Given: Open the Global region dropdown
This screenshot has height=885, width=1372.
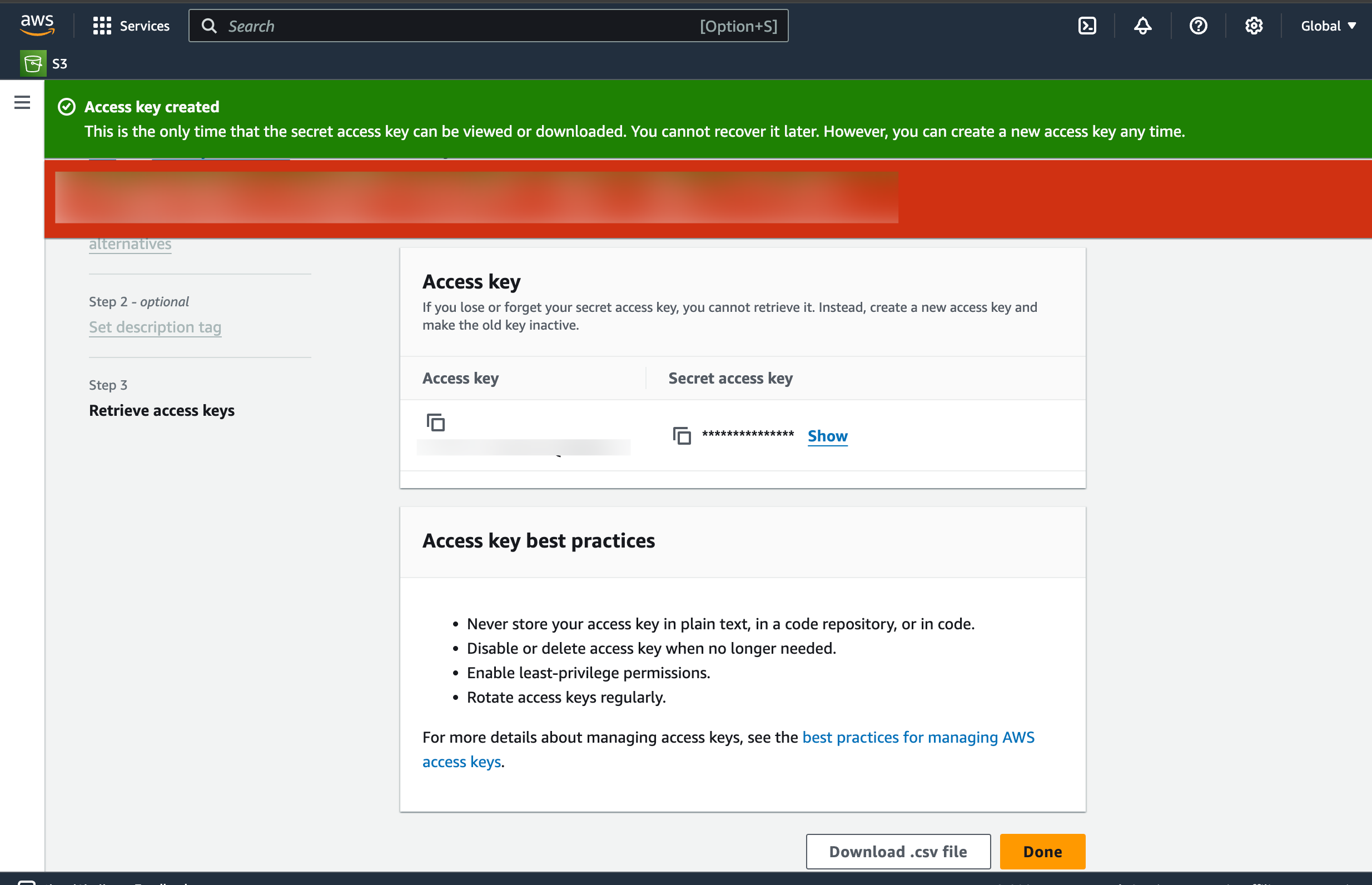Looking at the screenshot, I should click(1328, 26).
